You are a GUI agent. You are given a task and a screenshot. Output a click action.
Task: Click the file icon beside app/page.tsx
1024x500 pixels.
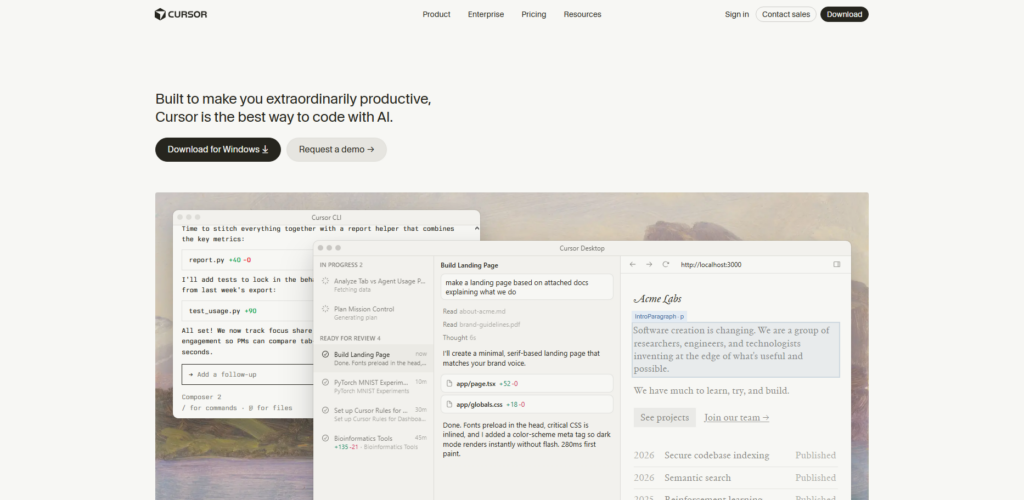coord(451,383)
